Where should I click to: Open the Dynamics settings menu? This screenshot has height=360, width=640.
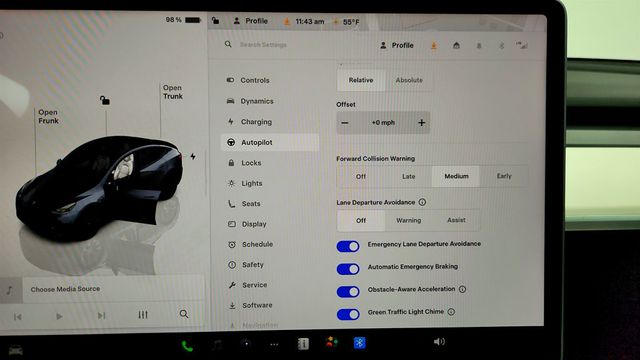(x=250, y=101)
